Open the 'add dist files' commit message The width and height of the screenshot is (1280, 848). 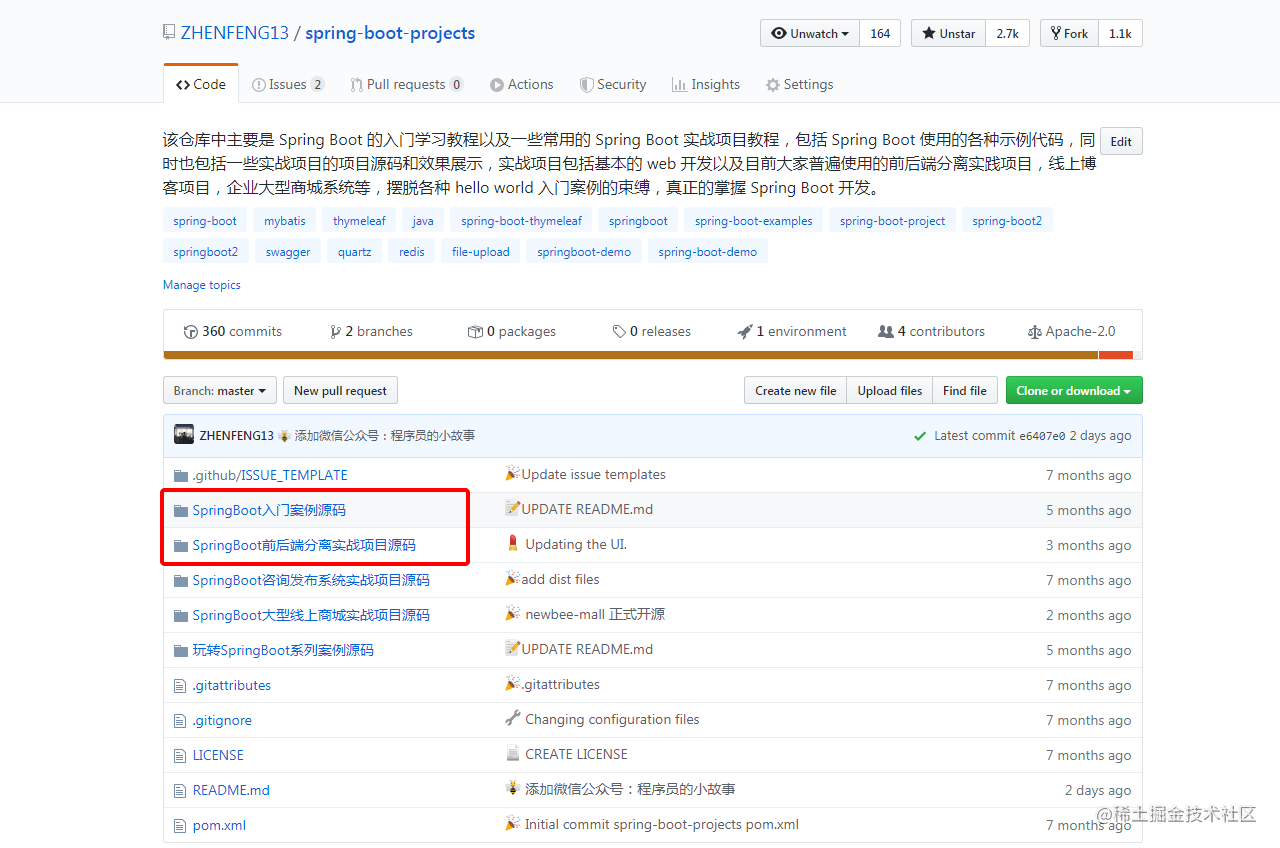click(x=561, y=579)
